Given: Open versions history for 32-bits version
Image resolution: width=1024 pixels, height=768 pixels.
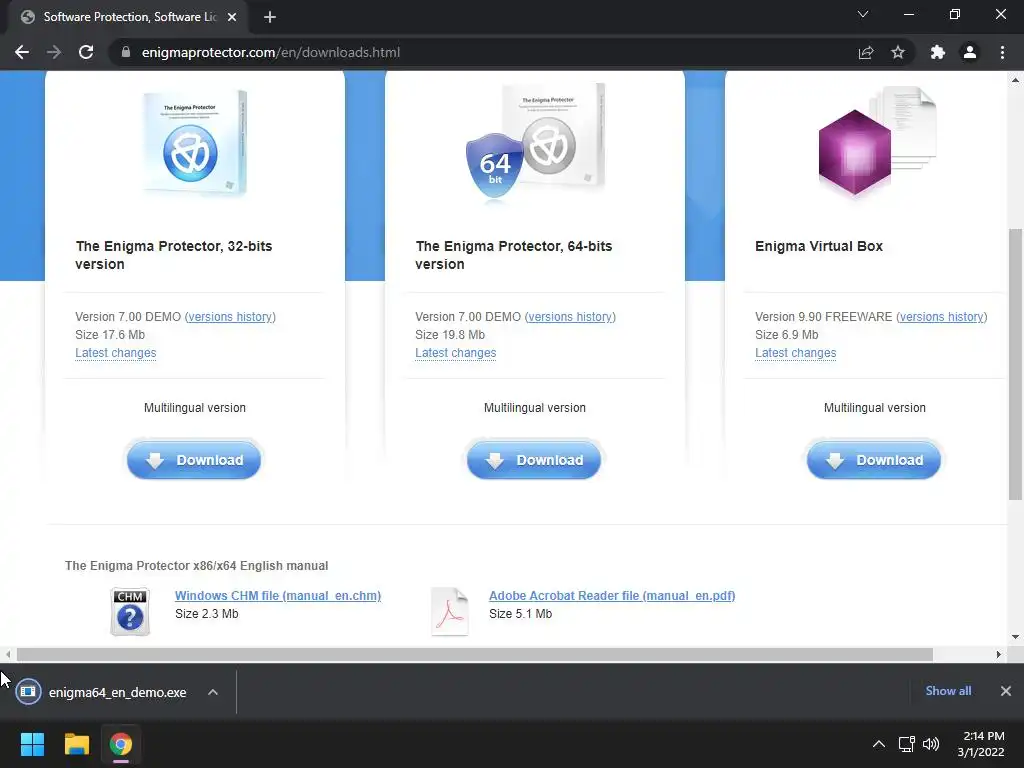Looking at the screenshot, I should coord(230,317).
